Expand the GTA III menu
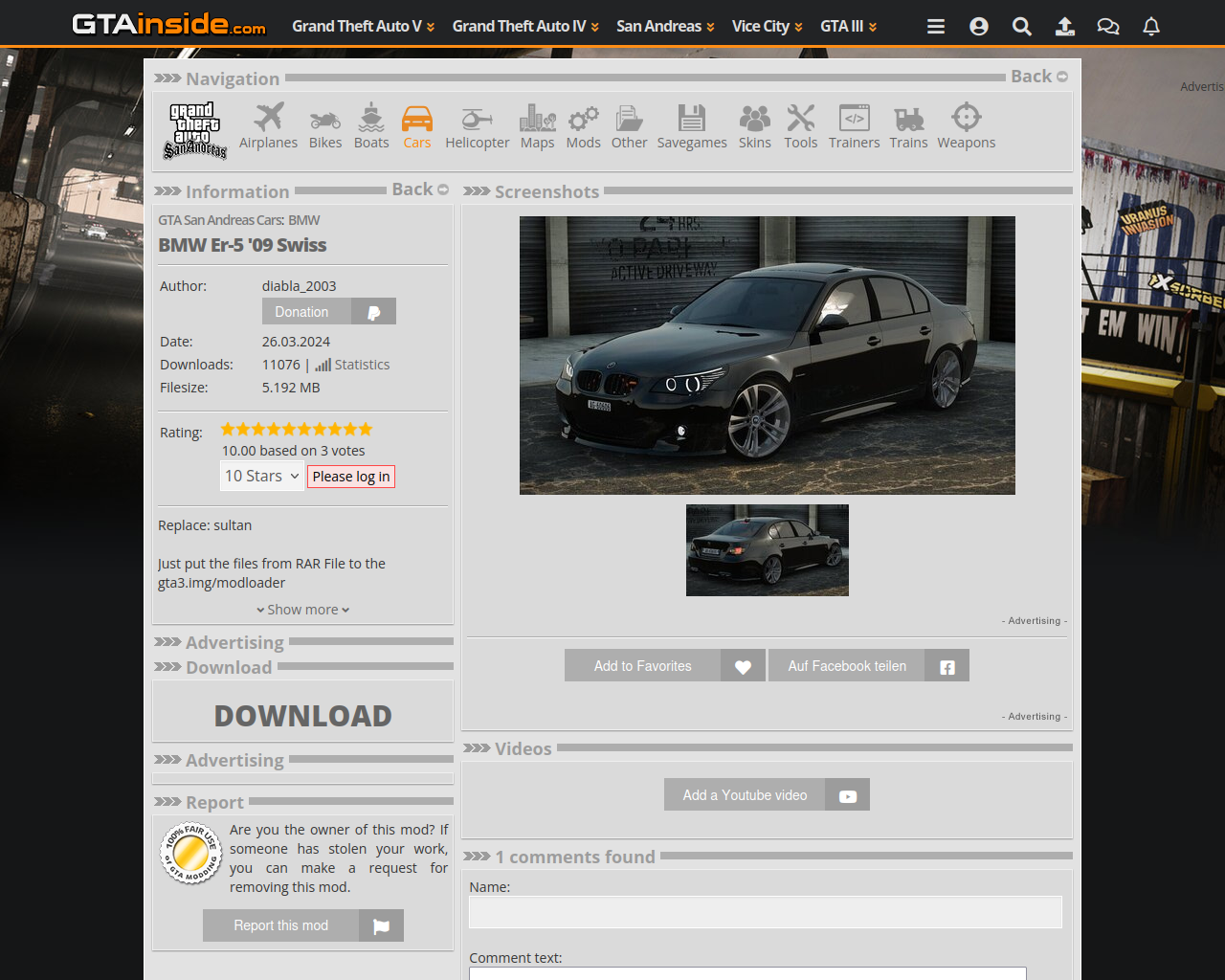The image size is (1225, 980). click(x=848, y=27)
